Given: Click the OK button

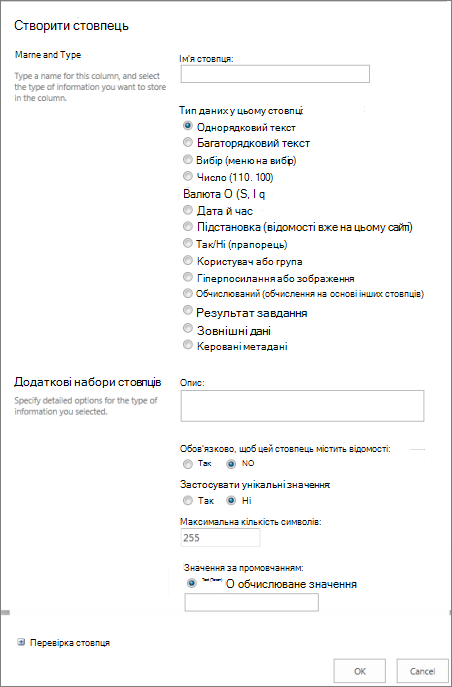Looking at the screenshot, I should [360, 670].
